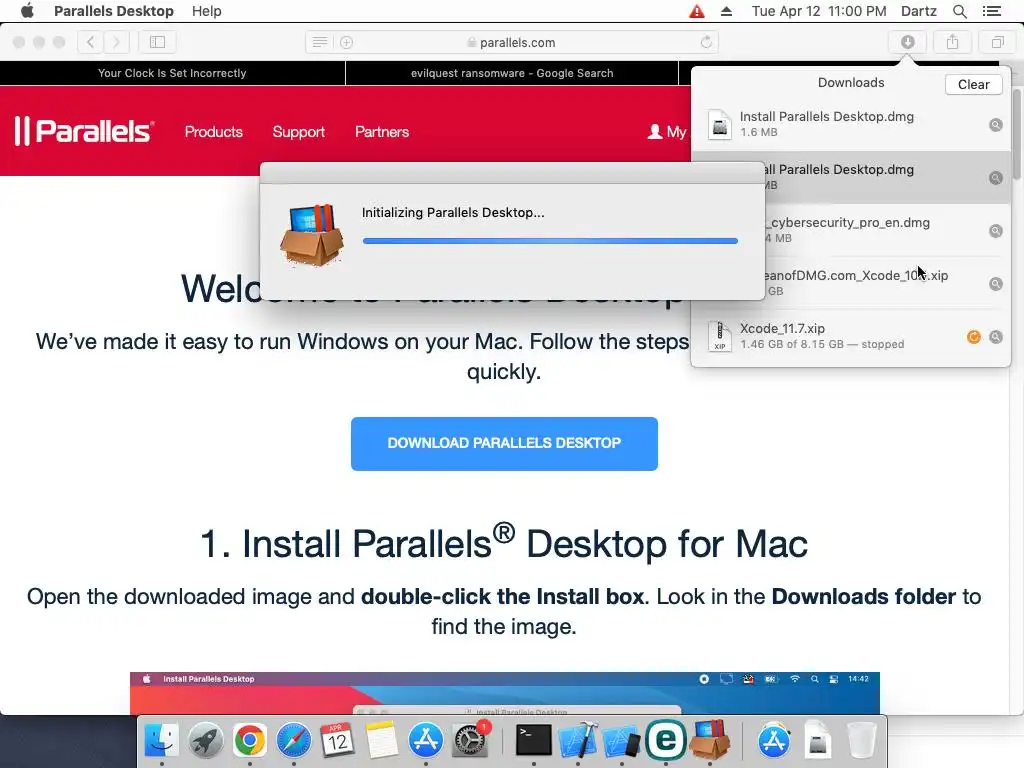Open ESET 'e' icon in the Dock
This screenshot has width=1024, height=768.
click(665, 740)
